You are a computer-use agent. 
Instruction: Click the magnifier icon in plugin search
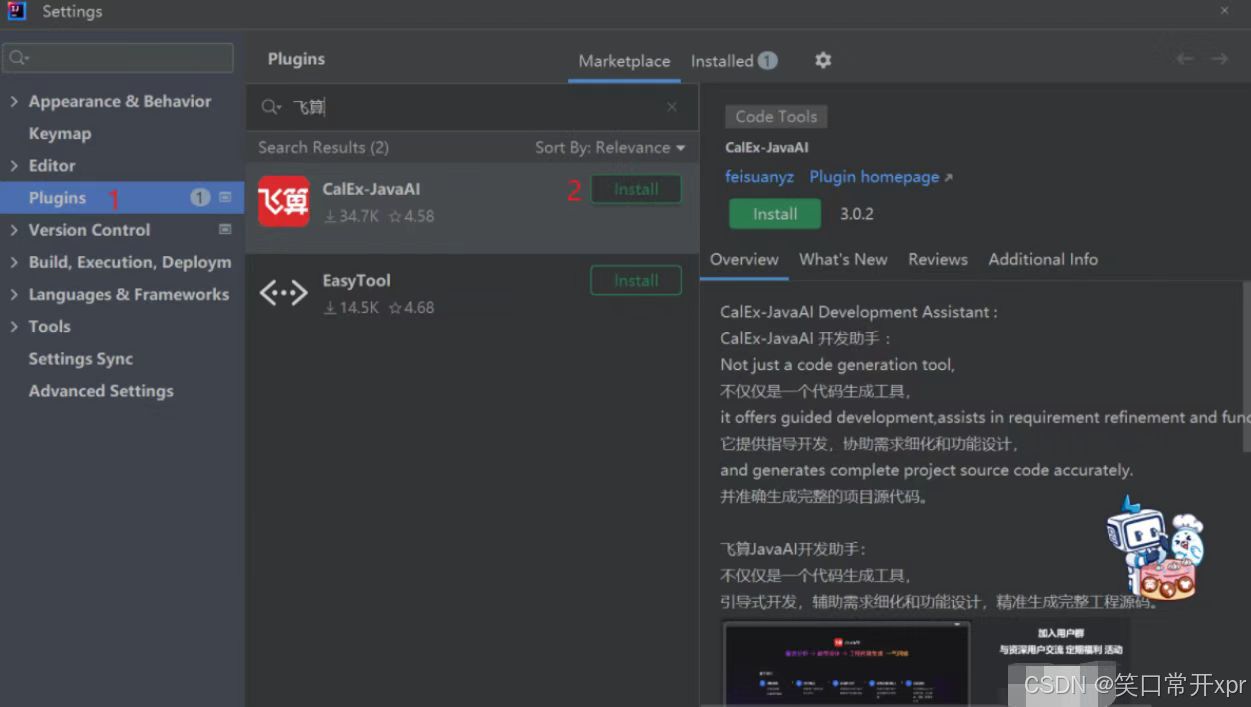271,107
